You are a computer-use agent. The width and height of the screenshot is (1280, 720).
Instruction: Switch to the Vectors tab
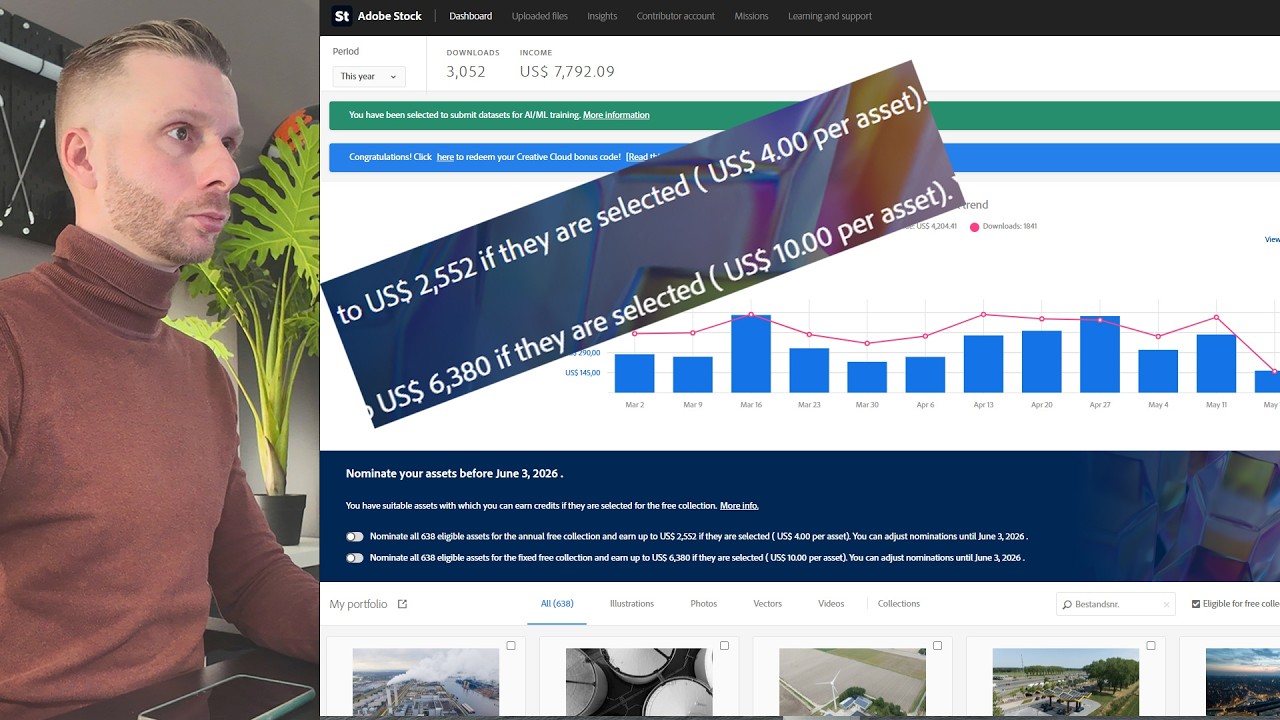tap(767, 604)
